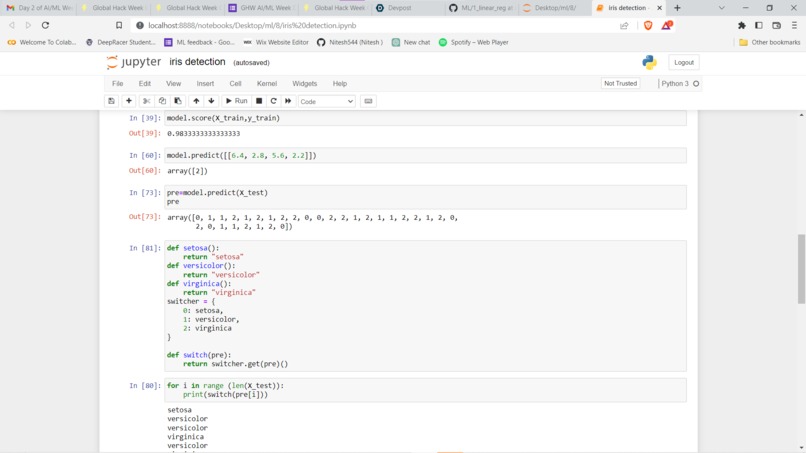Image resolution: width=806 pixels, height=453 pixels.
Task: Click the Python 3 kernel idle indicator circle
Action: point(696,83)
